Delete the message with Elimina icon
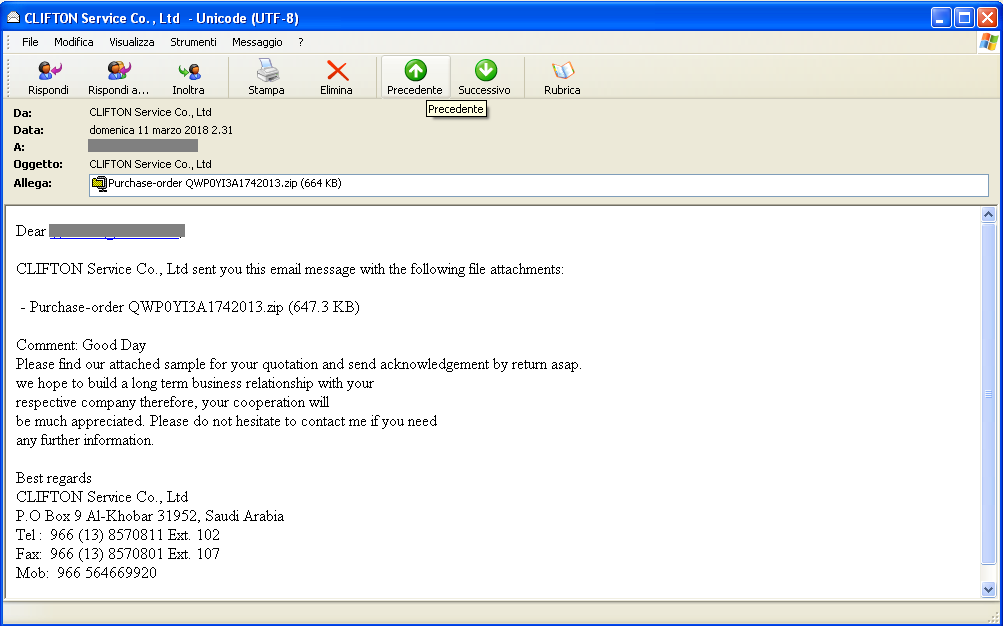 click(x=336, y=70)
